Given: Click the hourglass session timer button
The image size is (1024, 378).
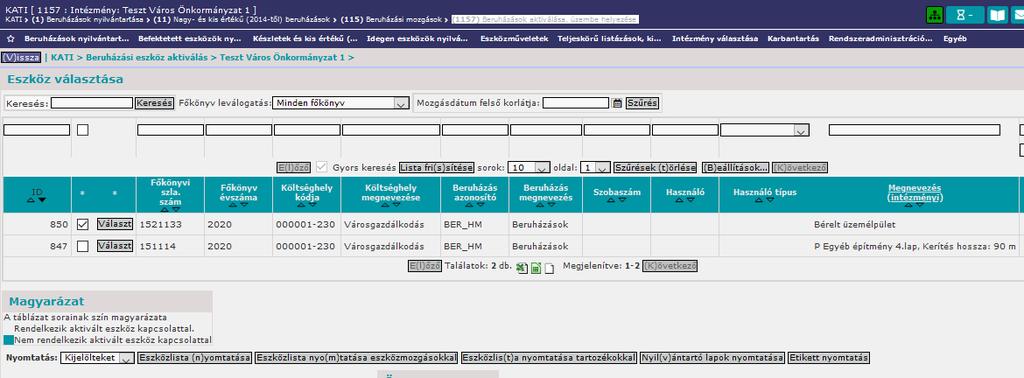Looking at the screenshot, I should (x=965, y=15).
